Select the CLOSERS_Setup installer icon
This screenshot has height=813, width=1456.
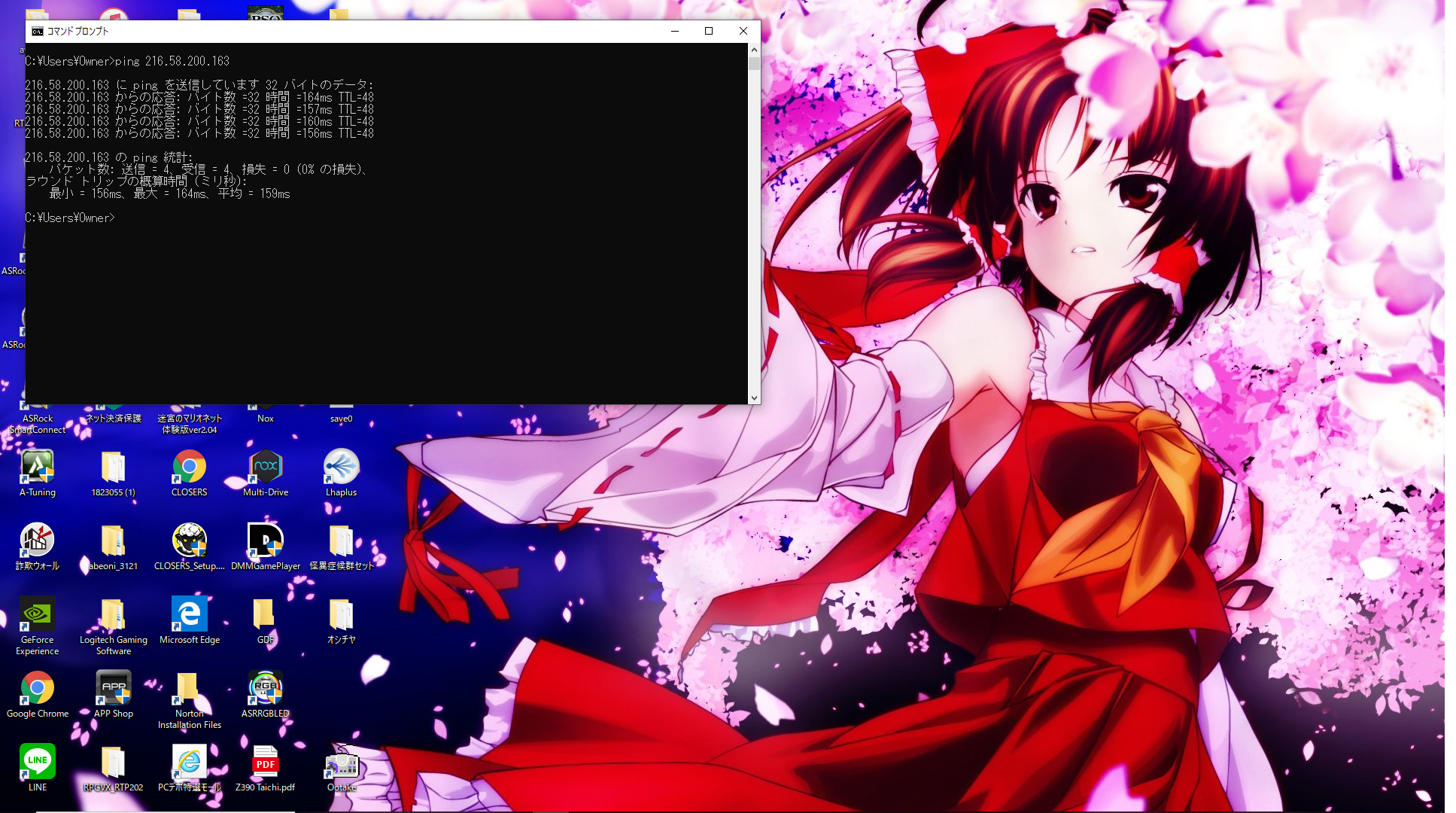pos(189,541)
